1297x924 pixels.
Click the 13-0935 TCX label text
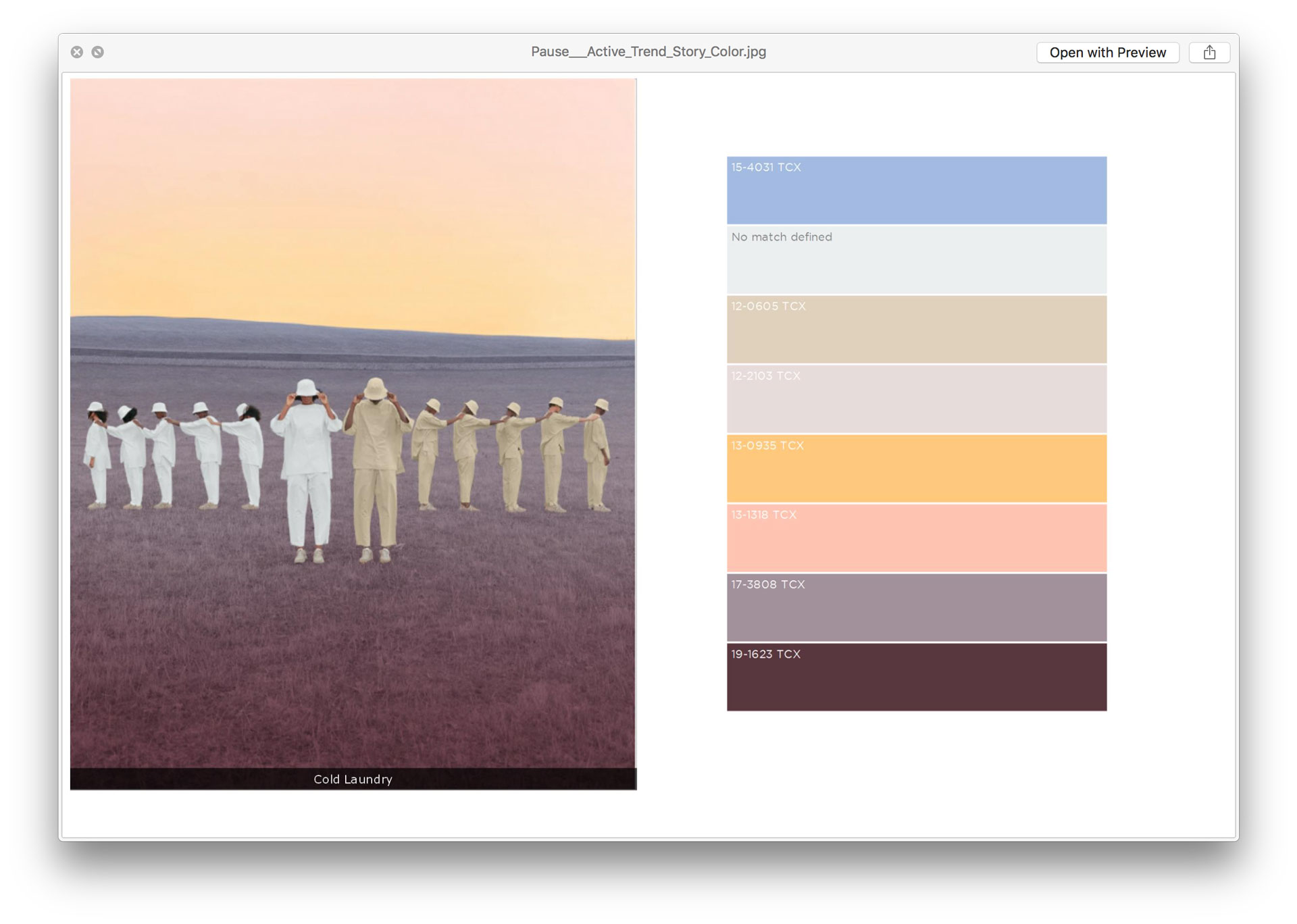pyautogui.click(x=767, y=446)
